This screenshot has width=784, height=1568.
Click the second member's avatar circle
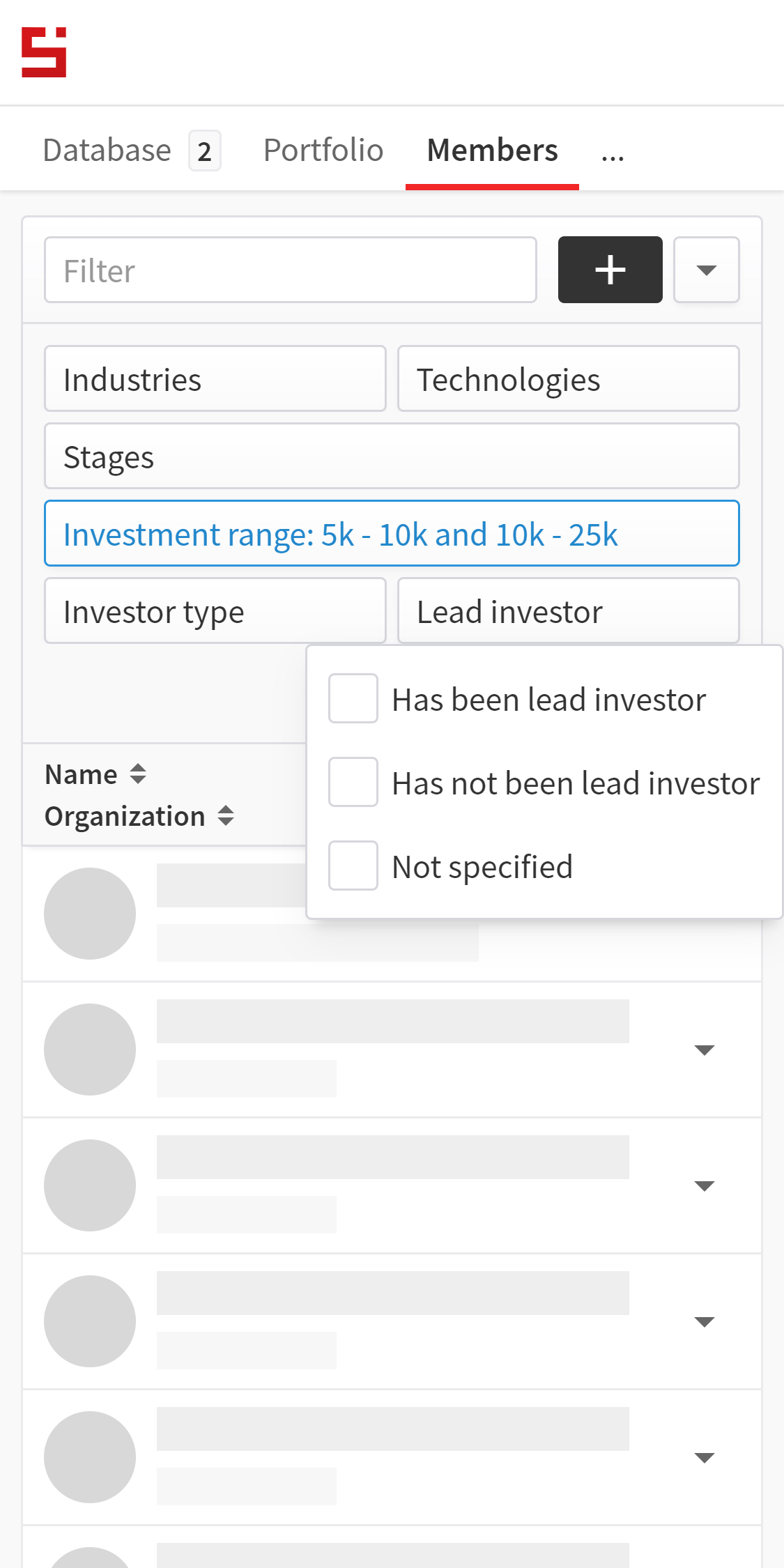(x=89, y=1050)
